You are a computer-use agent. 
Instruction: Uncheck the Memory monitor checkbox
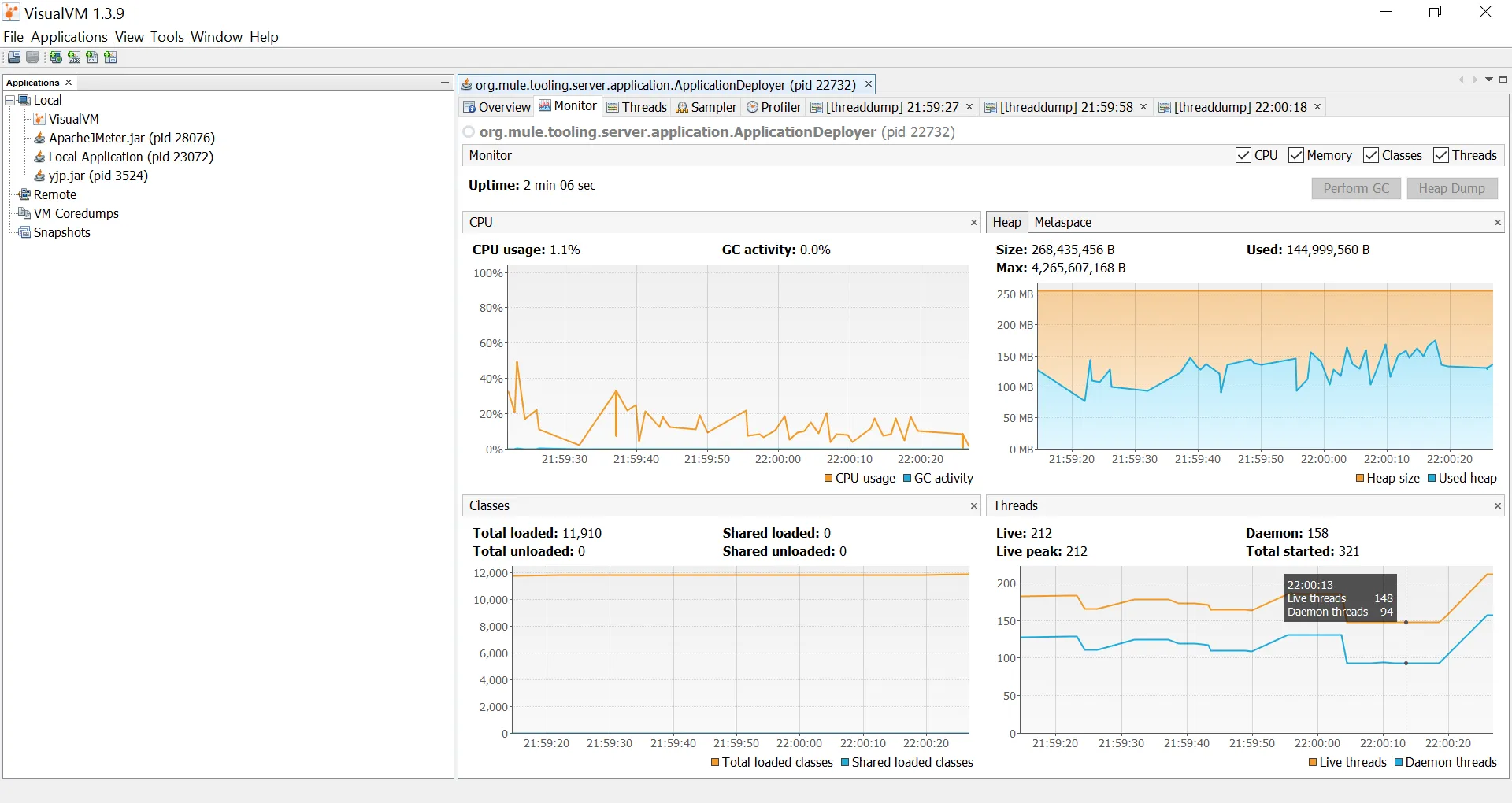coord(1296,155)
